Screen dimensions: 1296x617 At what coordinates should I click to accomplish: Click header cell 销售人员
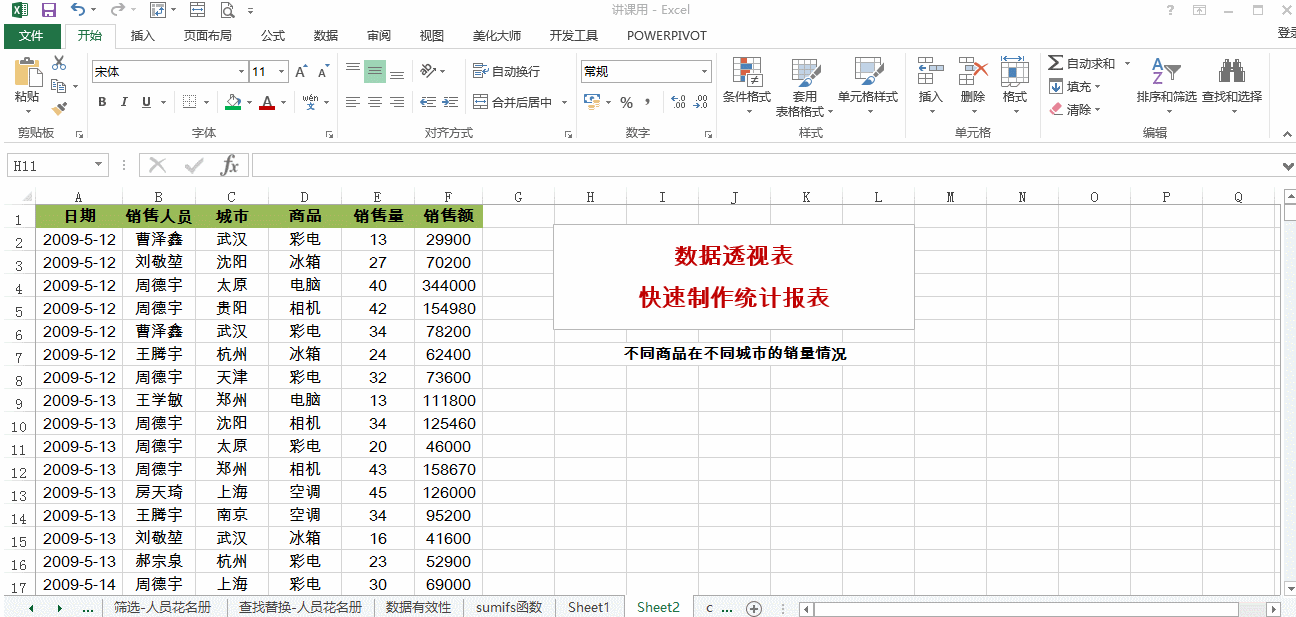point(159,216)
